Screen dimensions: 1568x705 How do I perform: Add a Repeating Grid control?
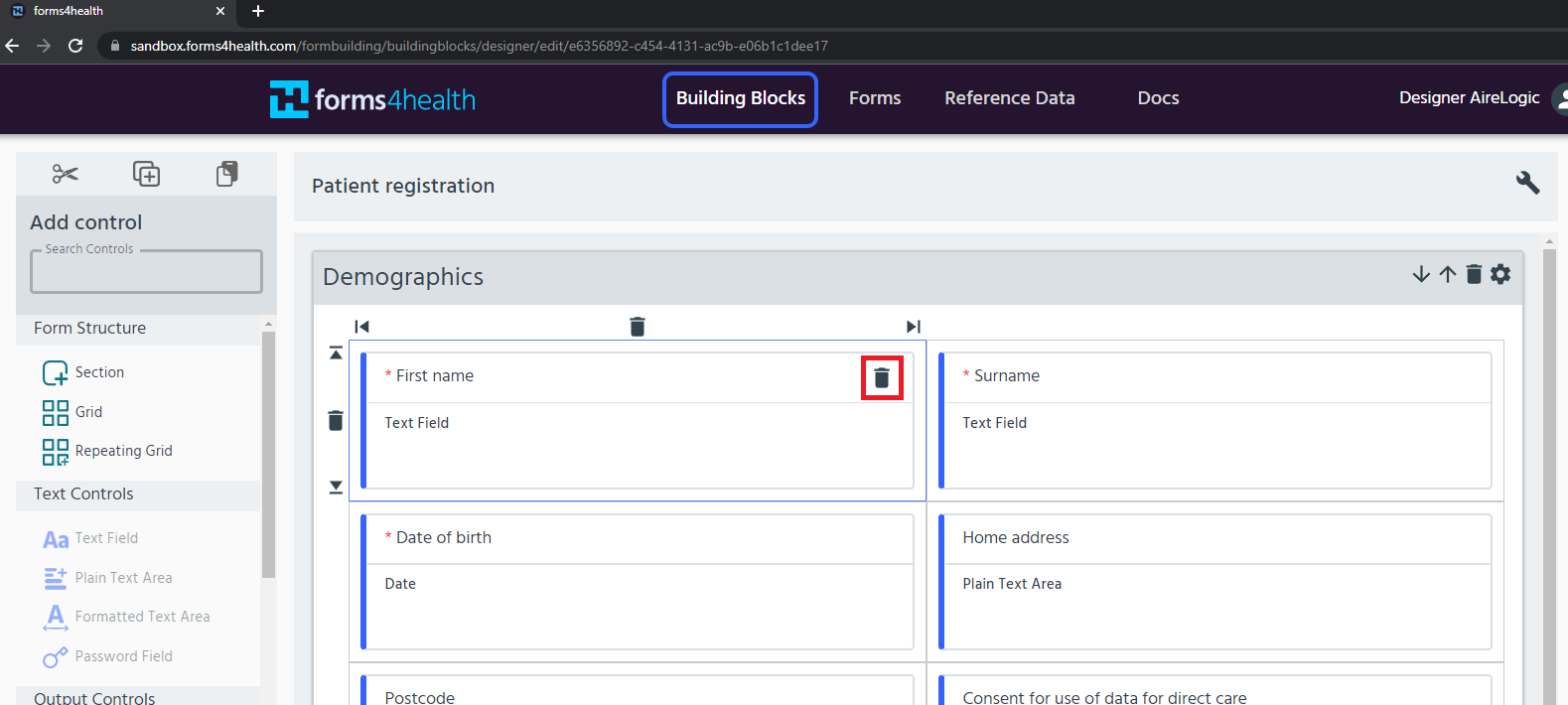pyautogui.click(x=107, y=451)
